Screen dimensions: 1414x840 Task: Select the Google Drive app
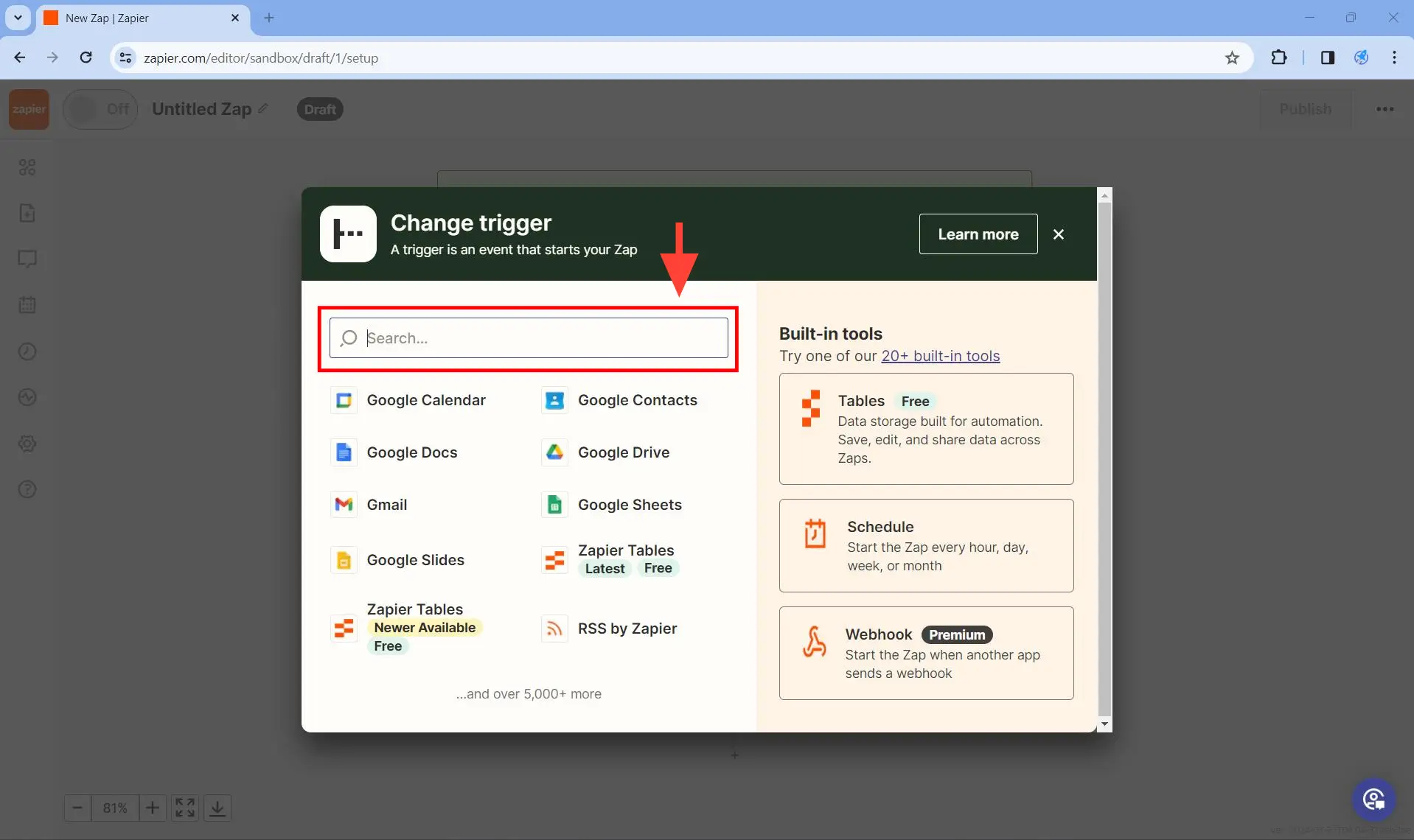point(605,452)
